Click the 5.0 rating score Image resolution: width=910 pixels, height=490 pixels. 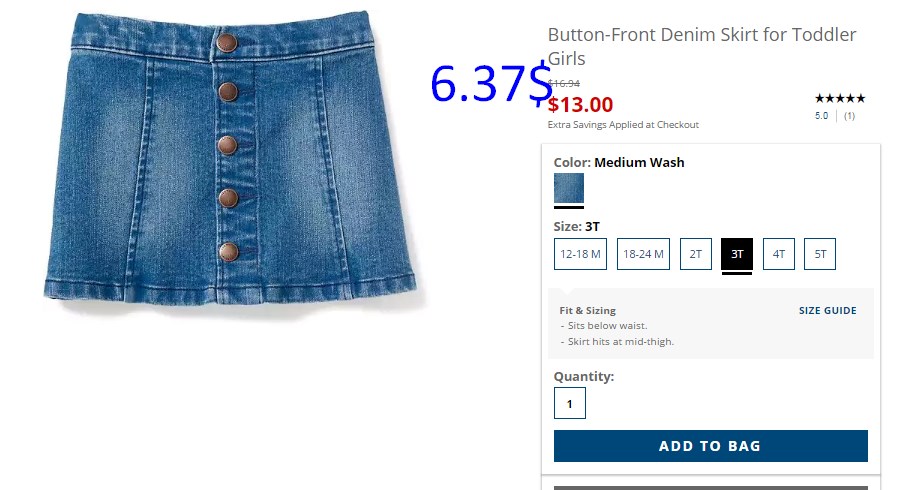pos(821,116)
